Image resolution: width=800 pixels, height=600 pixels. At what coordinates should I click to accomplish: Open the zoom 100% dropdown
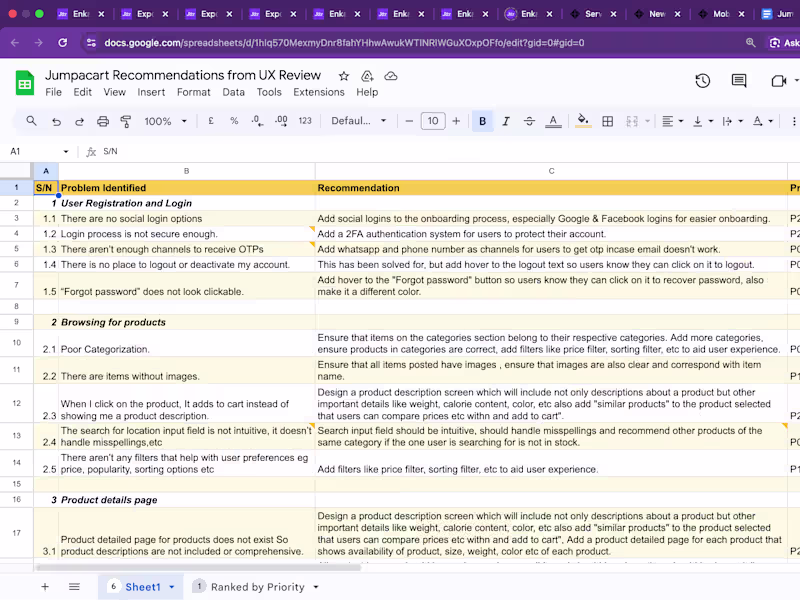[164, 121]
